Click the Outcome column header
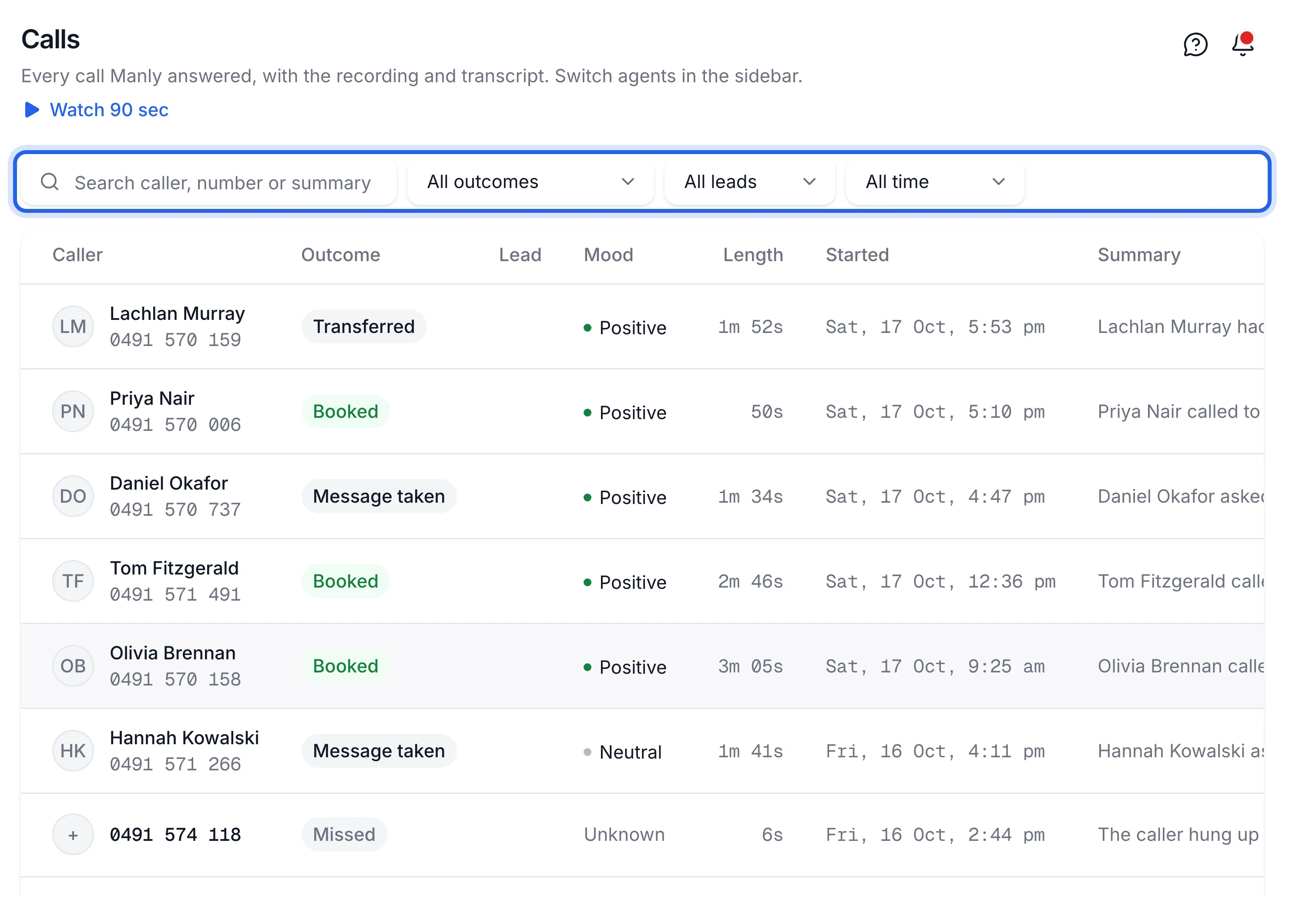 click(x=341, y=255)
